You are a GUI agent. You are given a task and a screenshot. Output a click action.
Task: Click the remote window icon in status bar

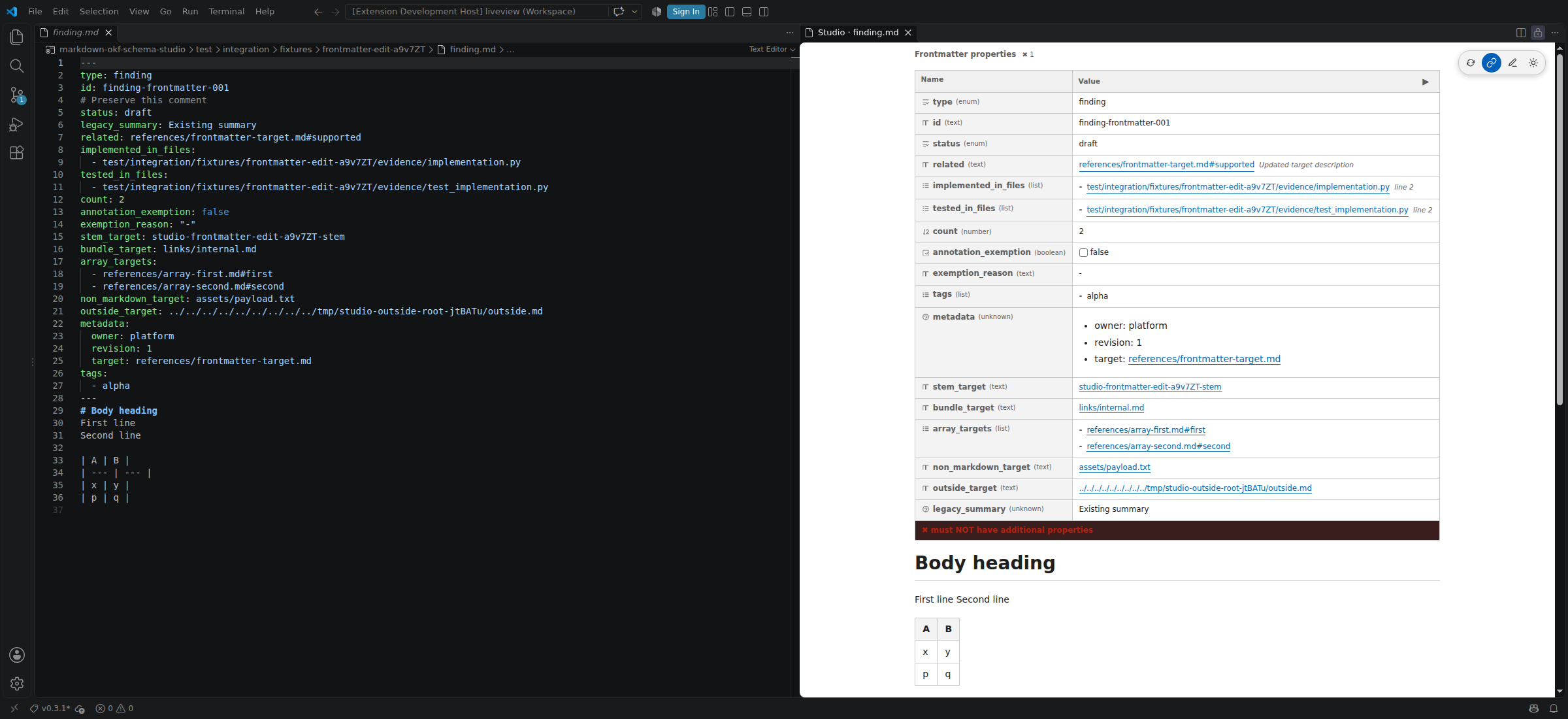[x=14, y=709]
